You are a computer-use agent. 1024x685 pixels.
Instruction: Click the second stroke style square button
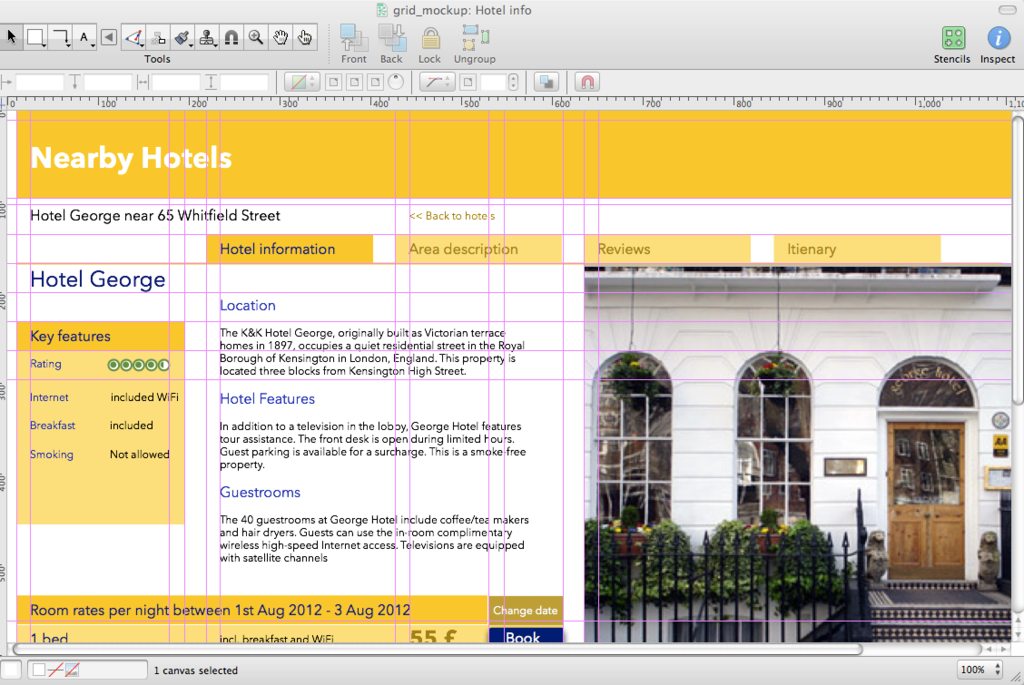355,82
